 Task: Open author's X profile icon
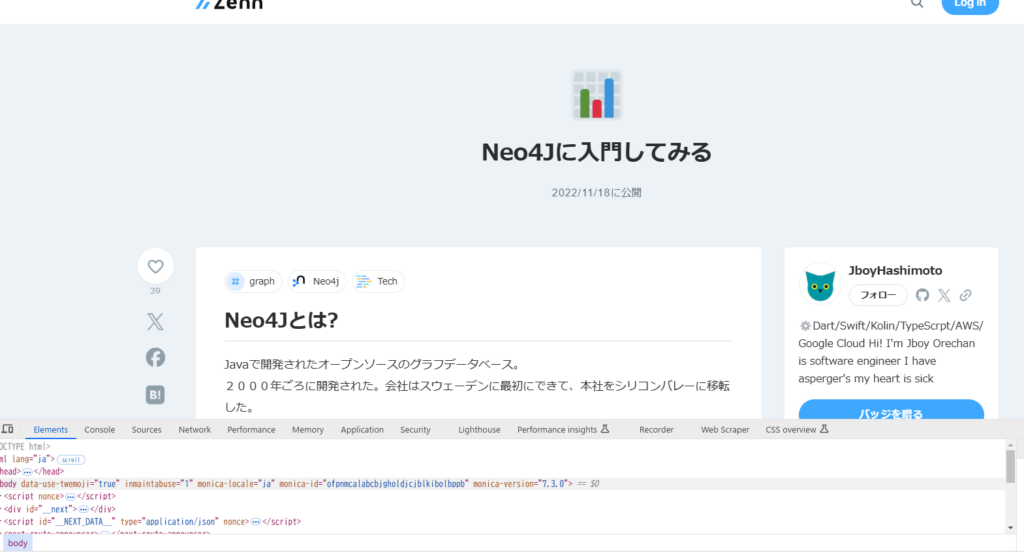pos(944,295)
